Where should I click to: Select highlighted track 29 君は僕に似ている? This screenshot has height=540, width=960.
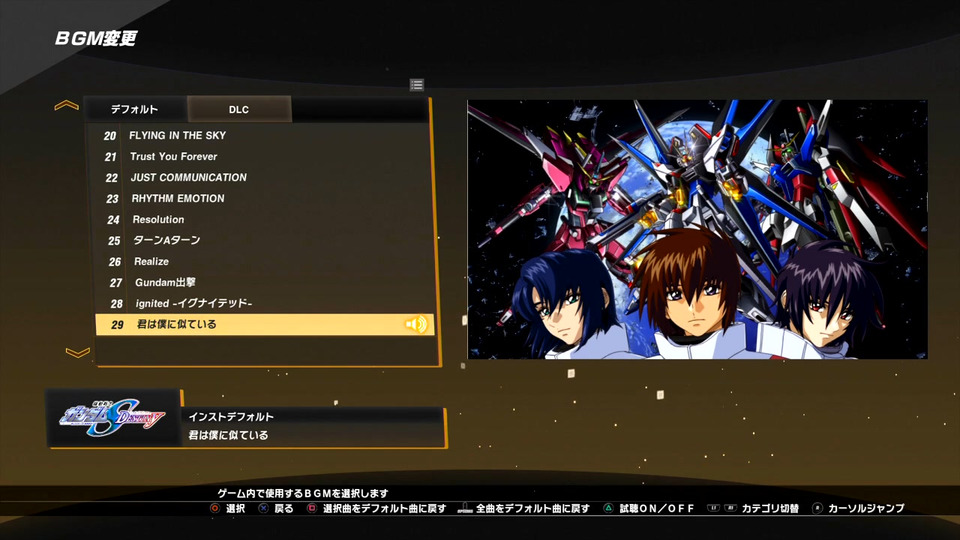pos(265,324)
